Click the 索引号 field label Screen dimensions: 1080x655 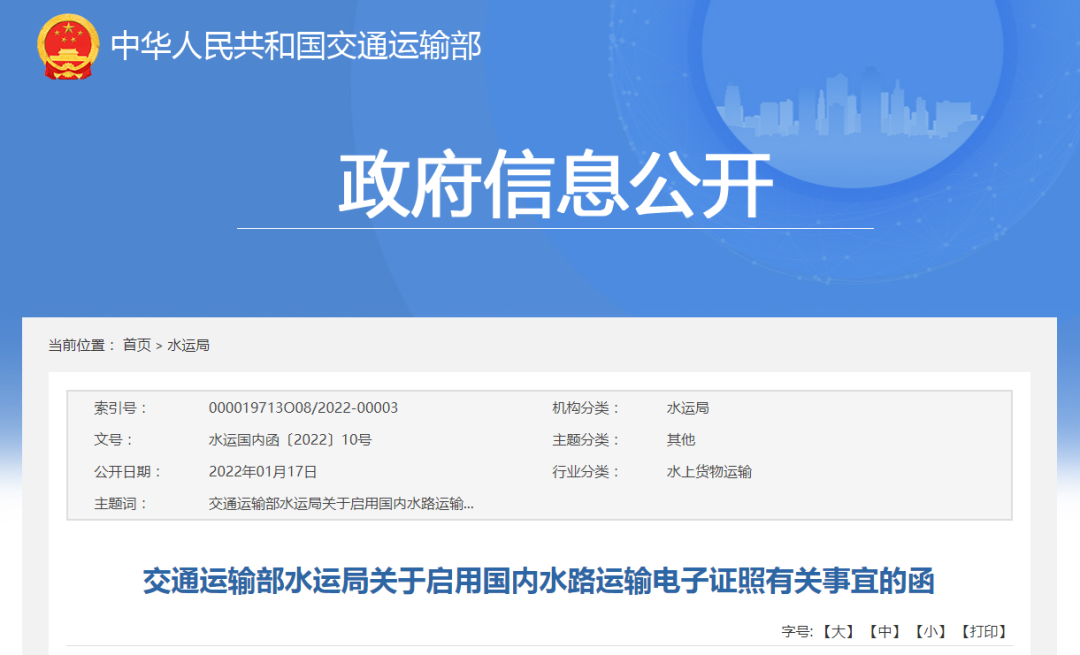pos(120,408)
